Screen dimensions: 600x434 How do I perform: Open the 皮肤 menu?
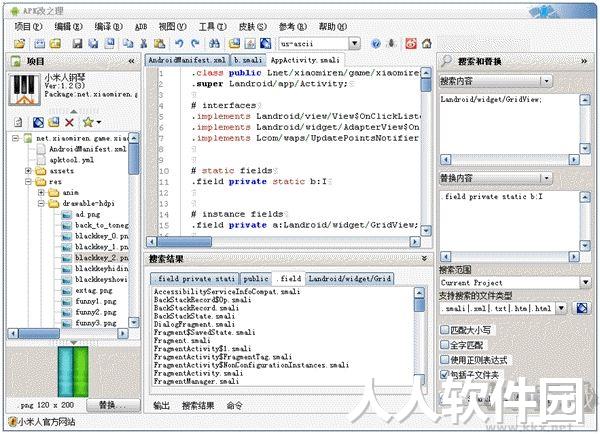(253, 26)
